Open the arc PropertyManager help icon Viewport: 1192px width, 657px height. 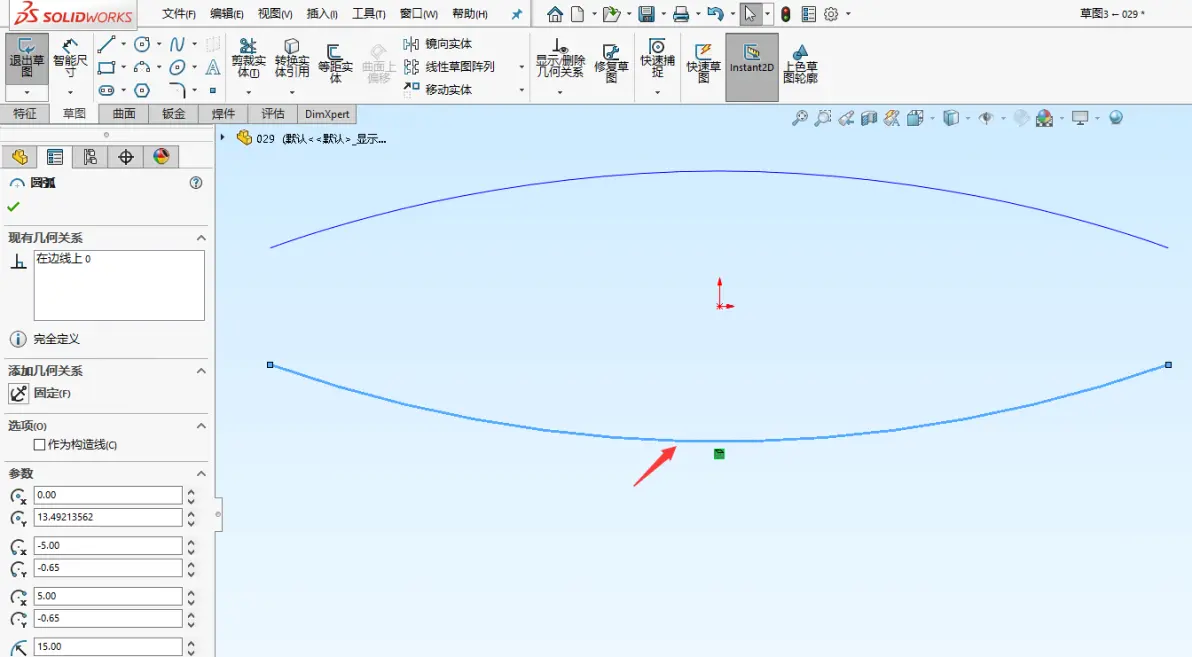point(196,182)
